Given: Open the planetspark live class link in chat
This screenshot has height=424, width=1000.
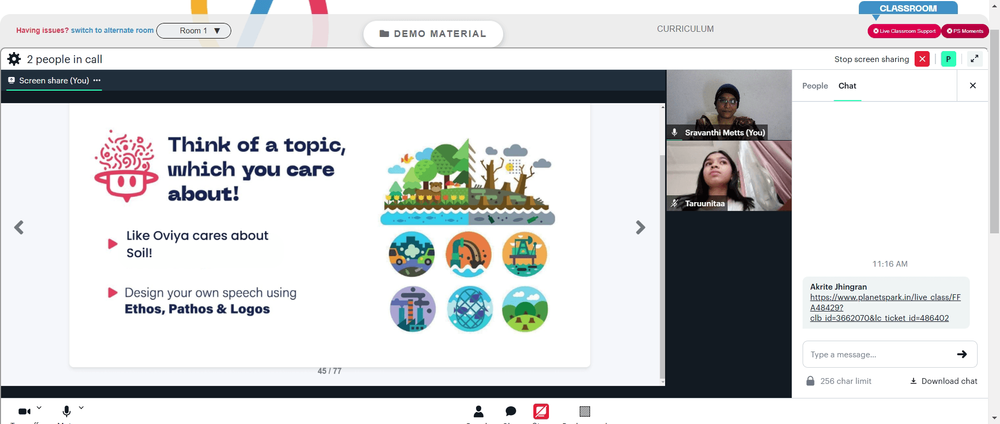Looking at the screenshot, I should [885, 307].
